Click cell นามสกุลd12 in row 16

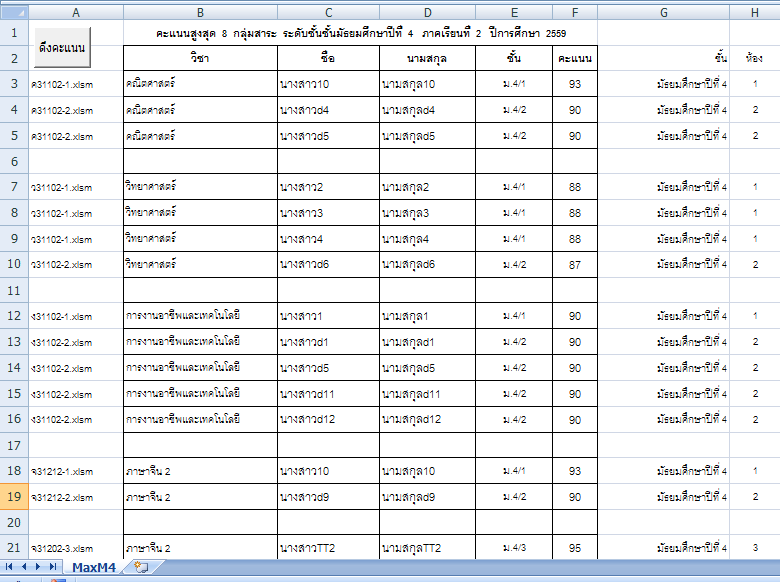pos(429,419)
